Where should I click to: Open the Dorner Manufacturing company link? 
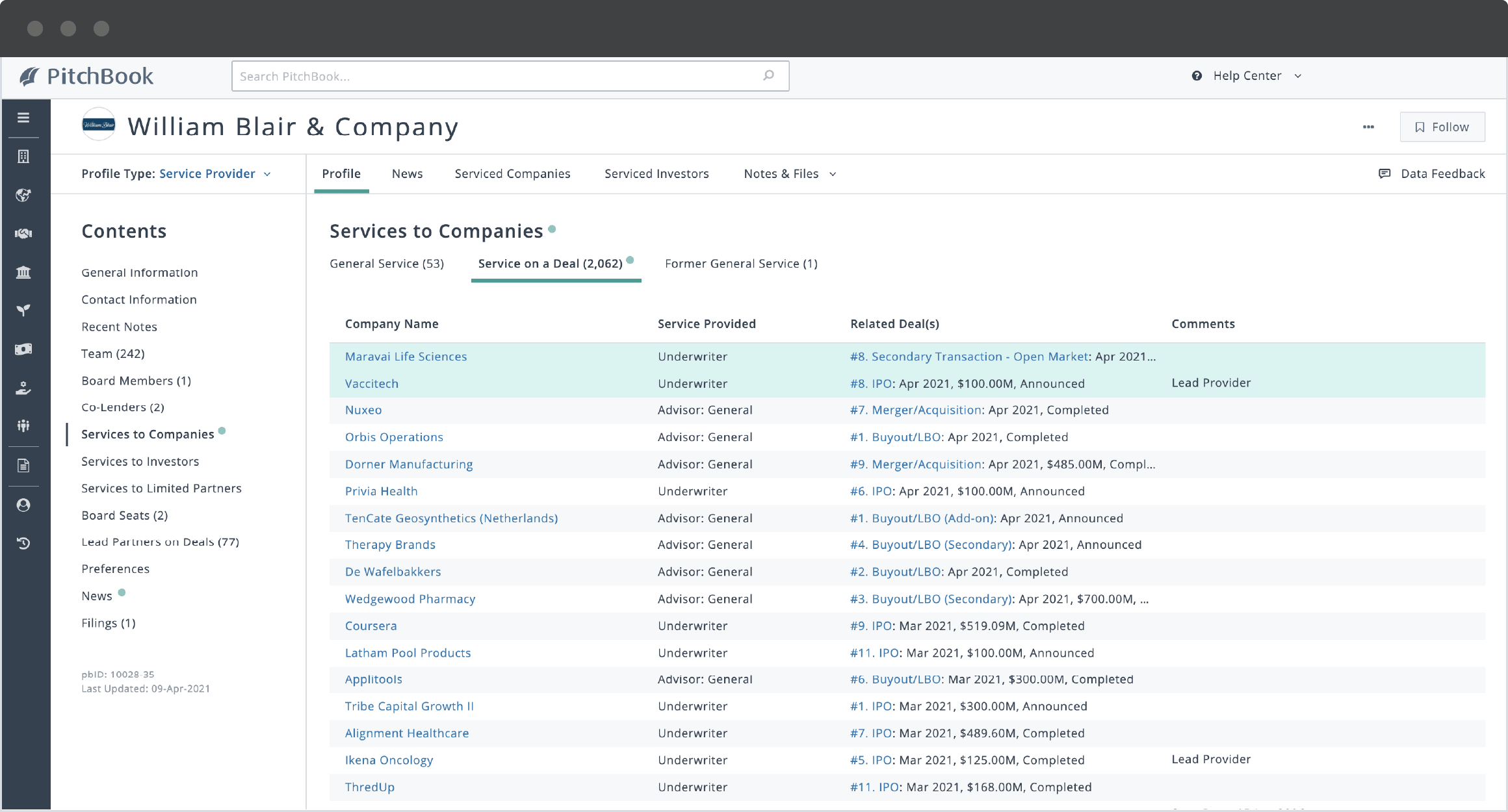tap(409, 464)
